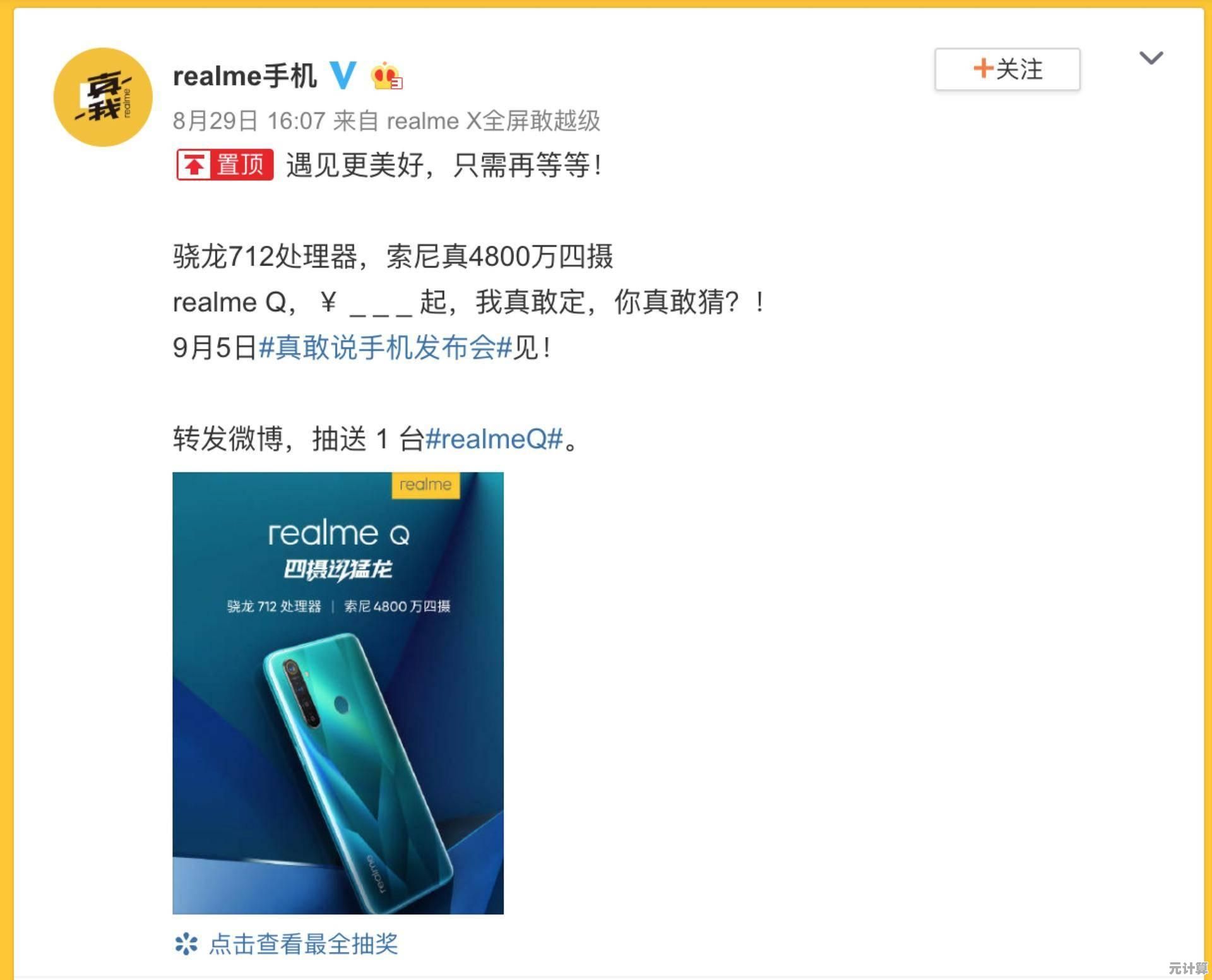Click the red 置顶 pinned badge
The width and height of the screenshot is (1212, 980).
click(x=225, y=165)
